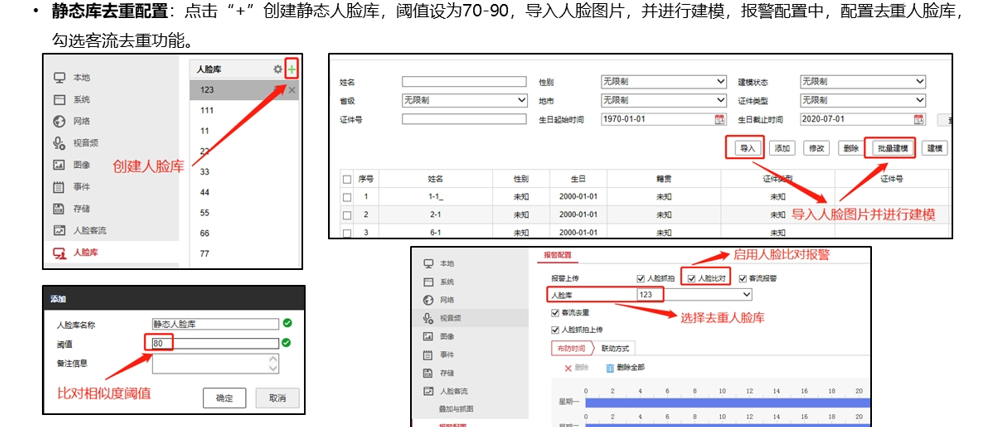Open 事件 in the face library panel sidebar
The width and height of the screenshot is (991, 427).
click(82, 187)
